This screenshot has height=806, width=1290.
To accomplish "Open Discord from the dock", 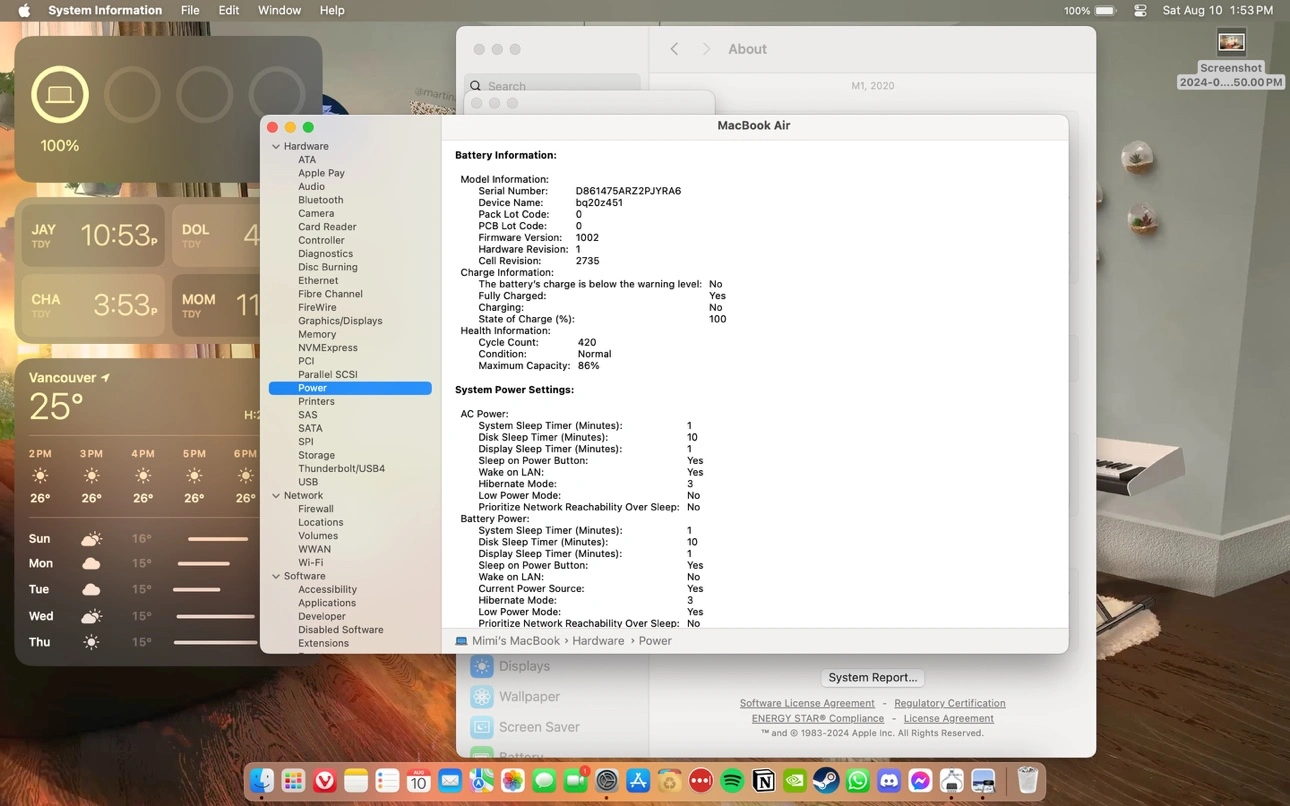I will pyautogui.click(x=889, y=780).
